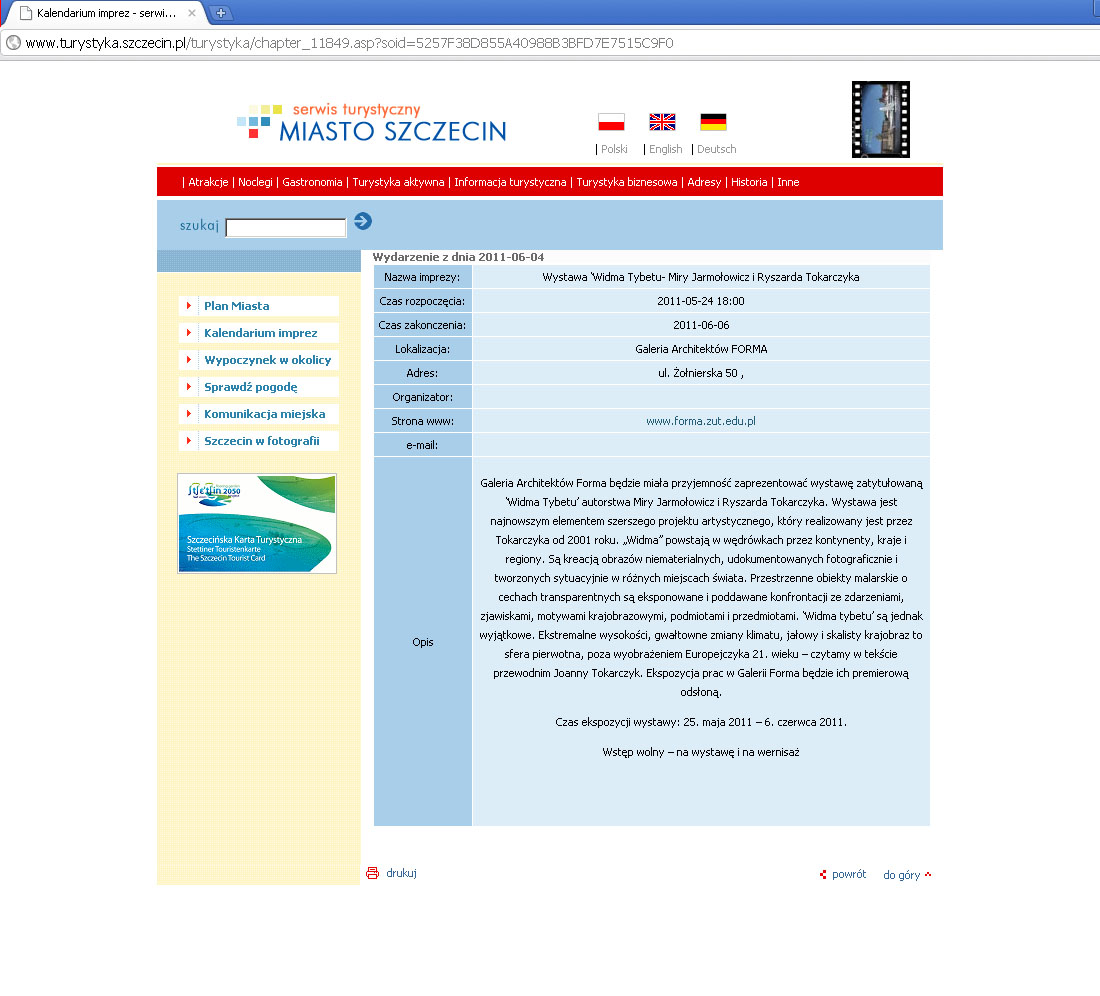
Task: Switch language to Polski
Action: pos(615,149)
